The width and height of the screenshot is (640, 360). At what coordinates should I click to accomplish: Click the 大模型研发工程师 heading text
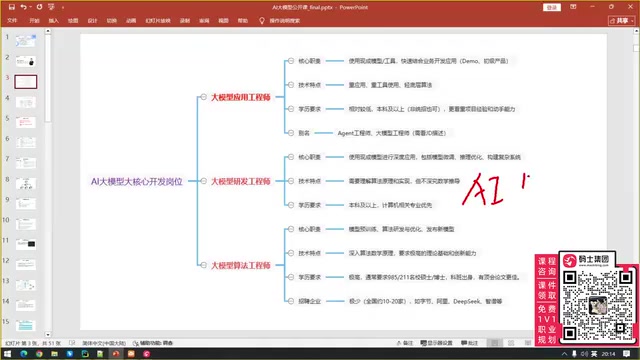(x=240, y=181)
